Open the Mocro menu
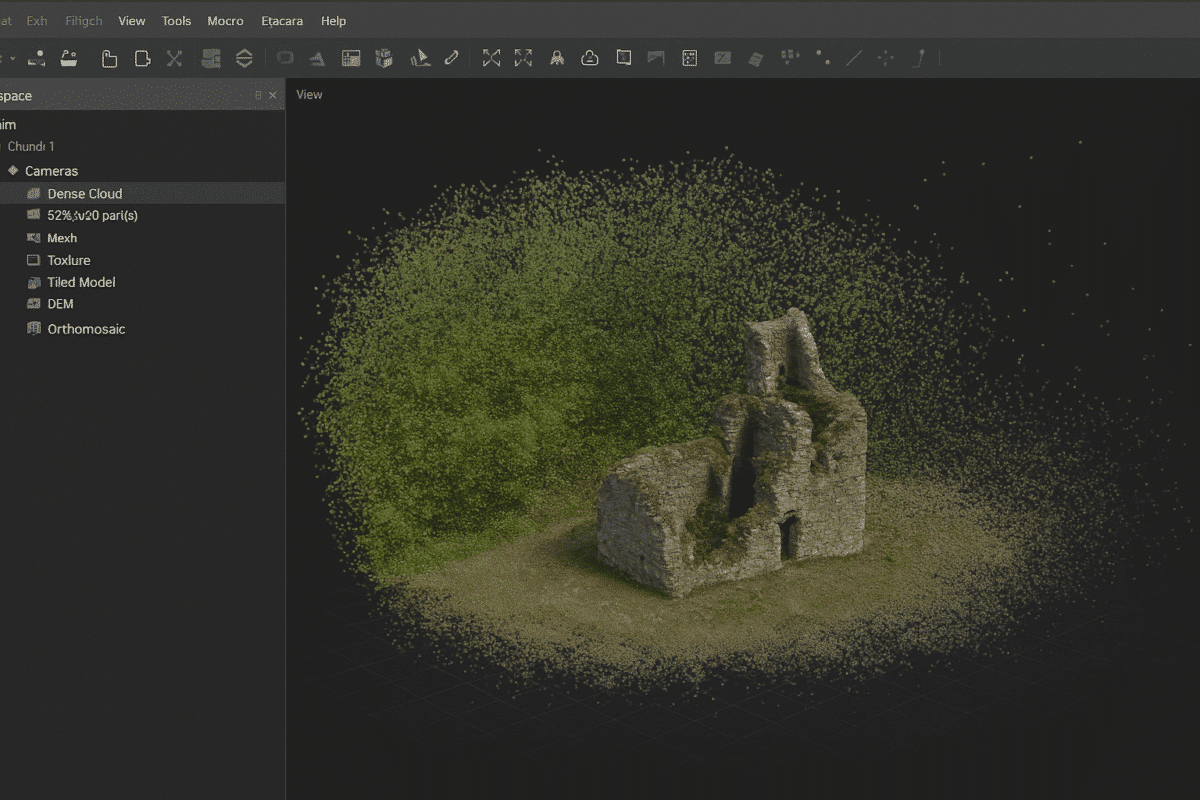 (225, 21)
